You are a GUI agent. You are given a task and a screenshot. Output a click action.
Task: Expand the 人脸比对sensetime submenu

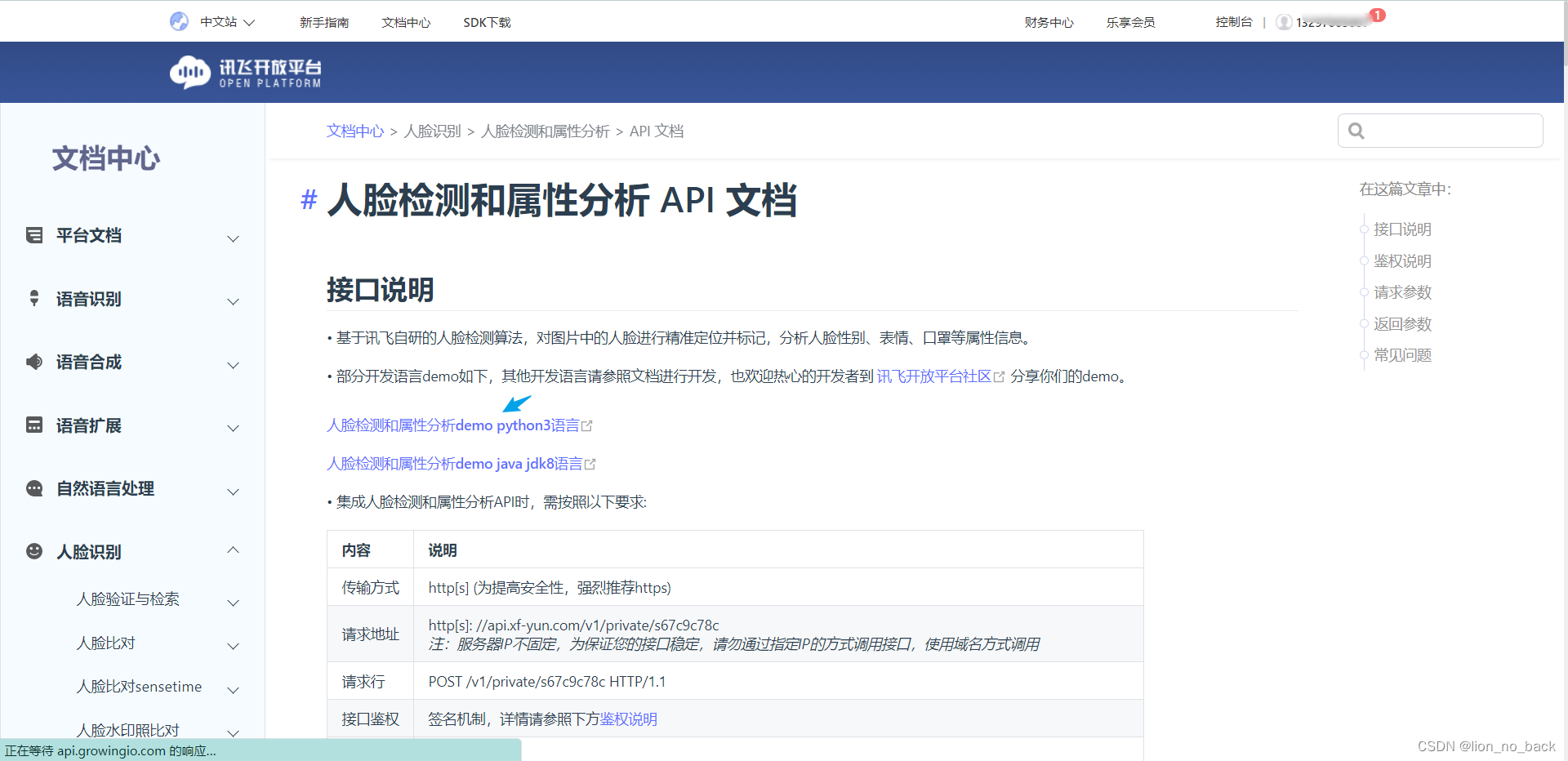coord(233,690)
